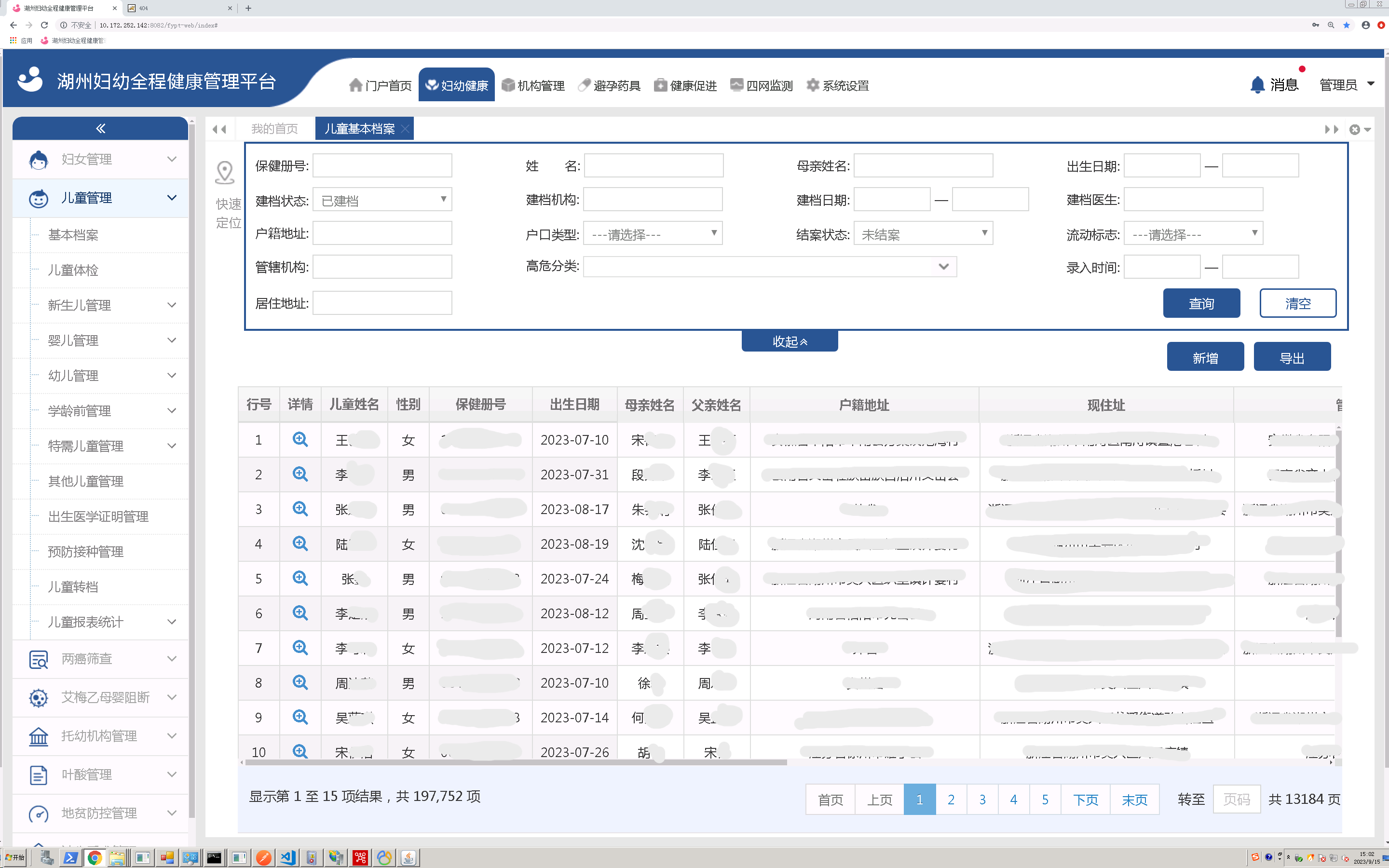Image resolution: width=1389 pixels, height=868 pixels.
Task: Open the 流动标志 dropdown
Action: (x=1193, y=234)
